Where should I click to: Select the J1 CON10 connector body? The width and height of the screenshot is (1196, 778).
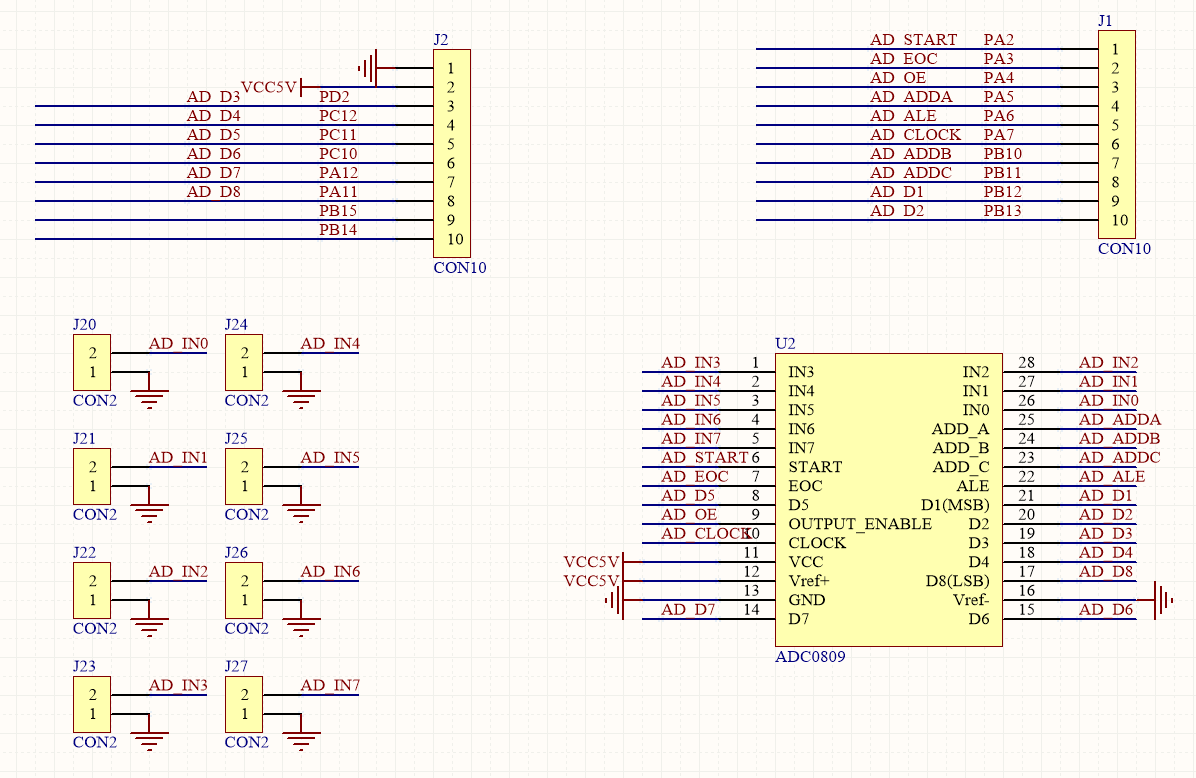(1116, 135)
